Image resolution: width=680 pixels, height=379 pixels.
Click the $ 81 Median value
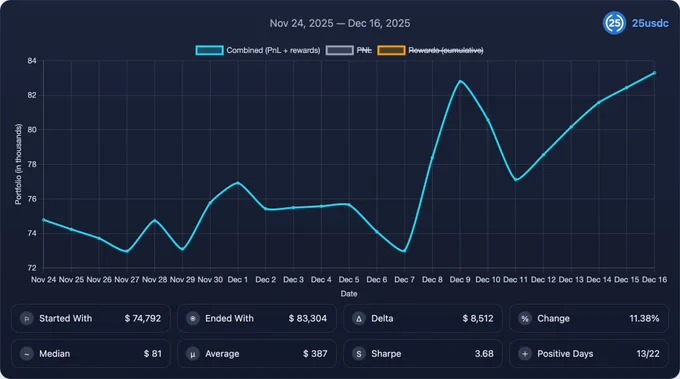click(x=153, y=354)
